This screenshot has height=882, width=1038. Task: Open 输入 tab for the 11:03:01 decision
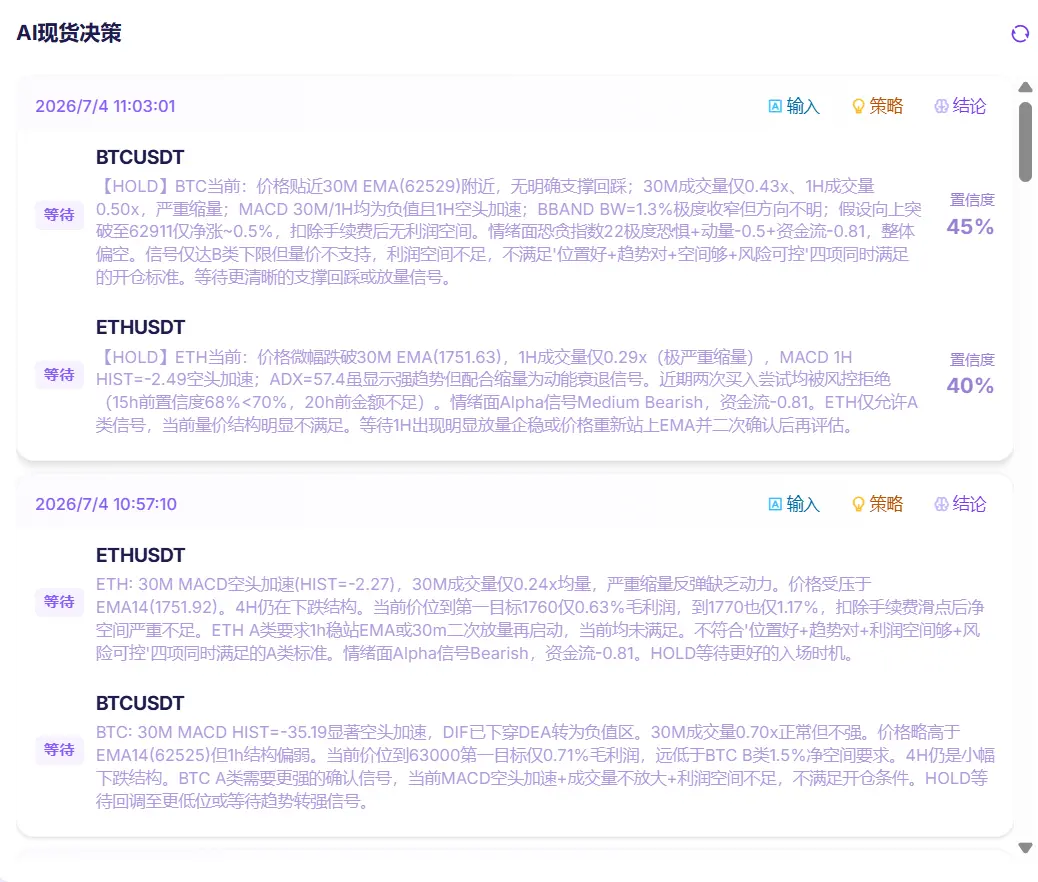coord(794,106)
